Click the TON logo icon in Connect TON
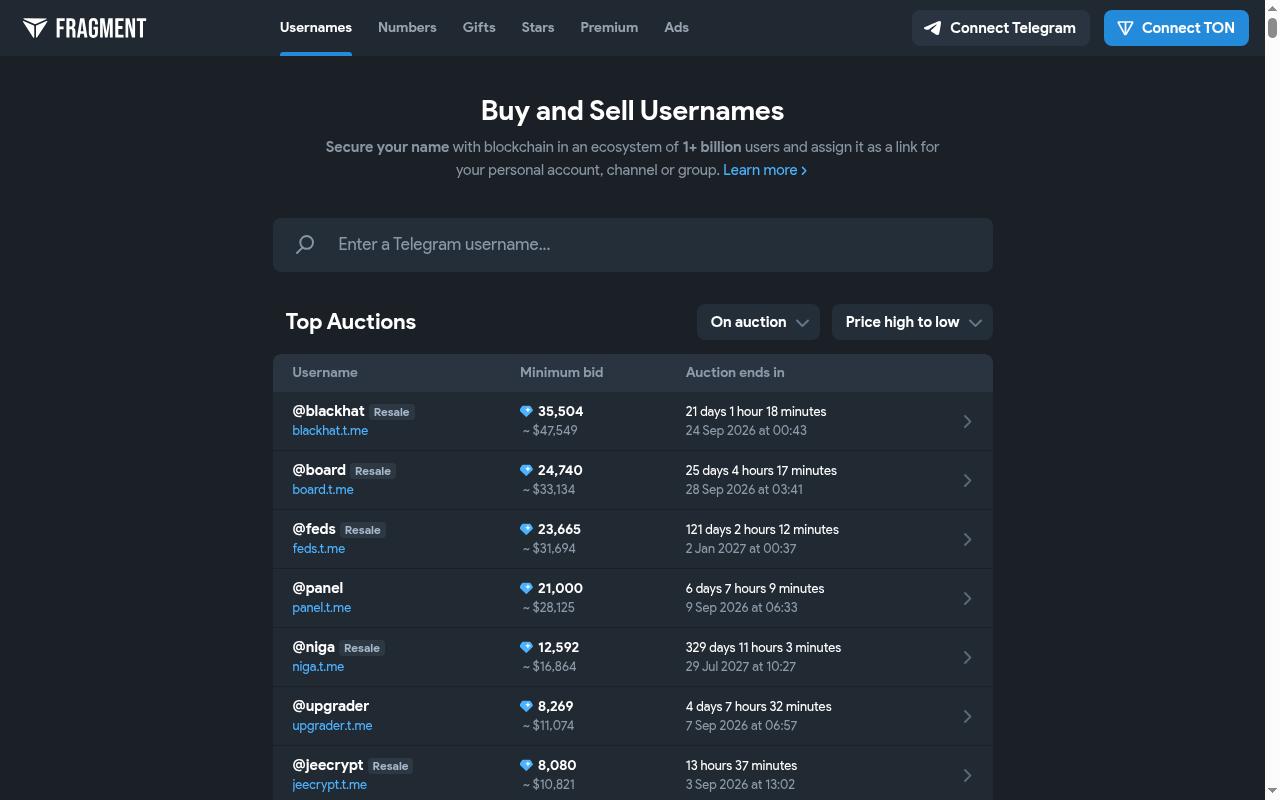Image resolution: width=1280 pixels, height=800 pixels. click(1125, 28)
